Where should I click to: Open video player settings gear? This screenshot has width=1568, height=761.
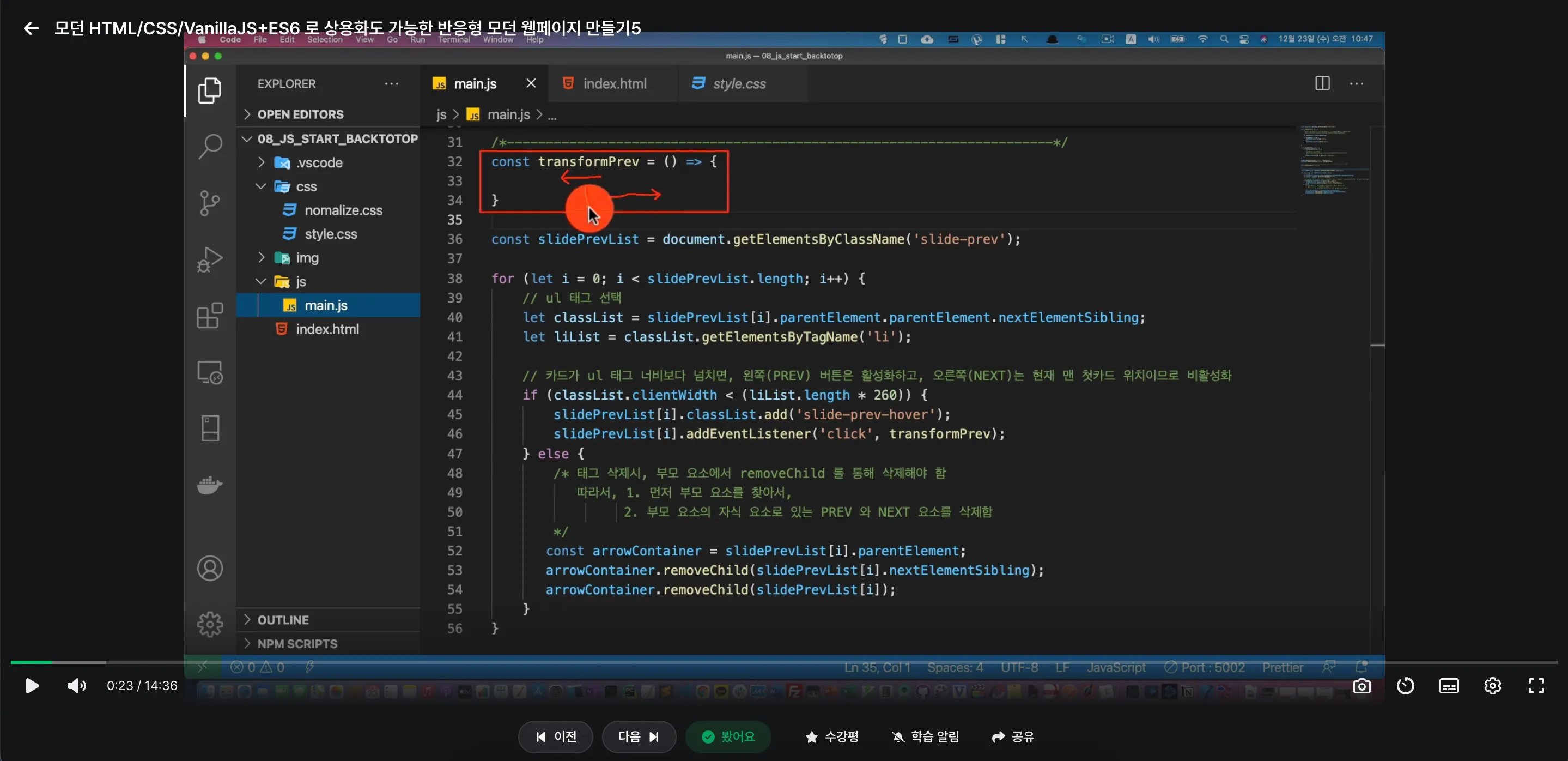point(1492,686)
